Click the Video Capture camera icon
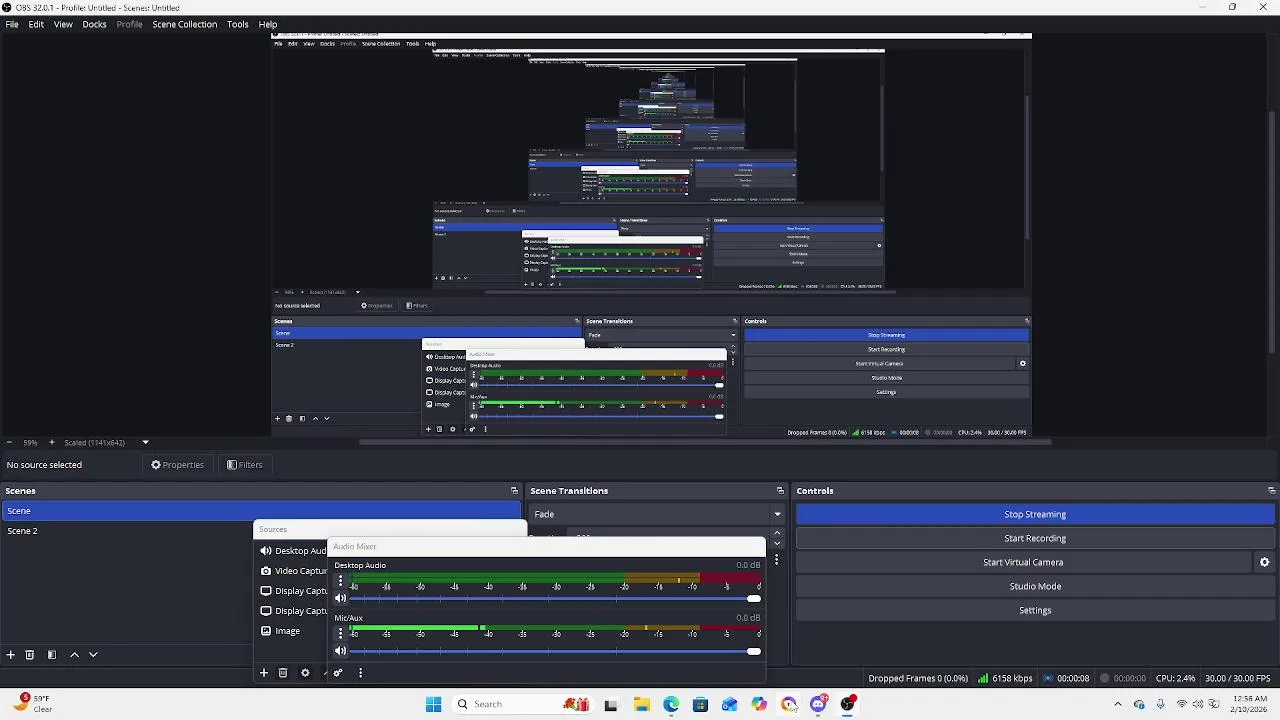The image size is (1280, 720). 266,571
